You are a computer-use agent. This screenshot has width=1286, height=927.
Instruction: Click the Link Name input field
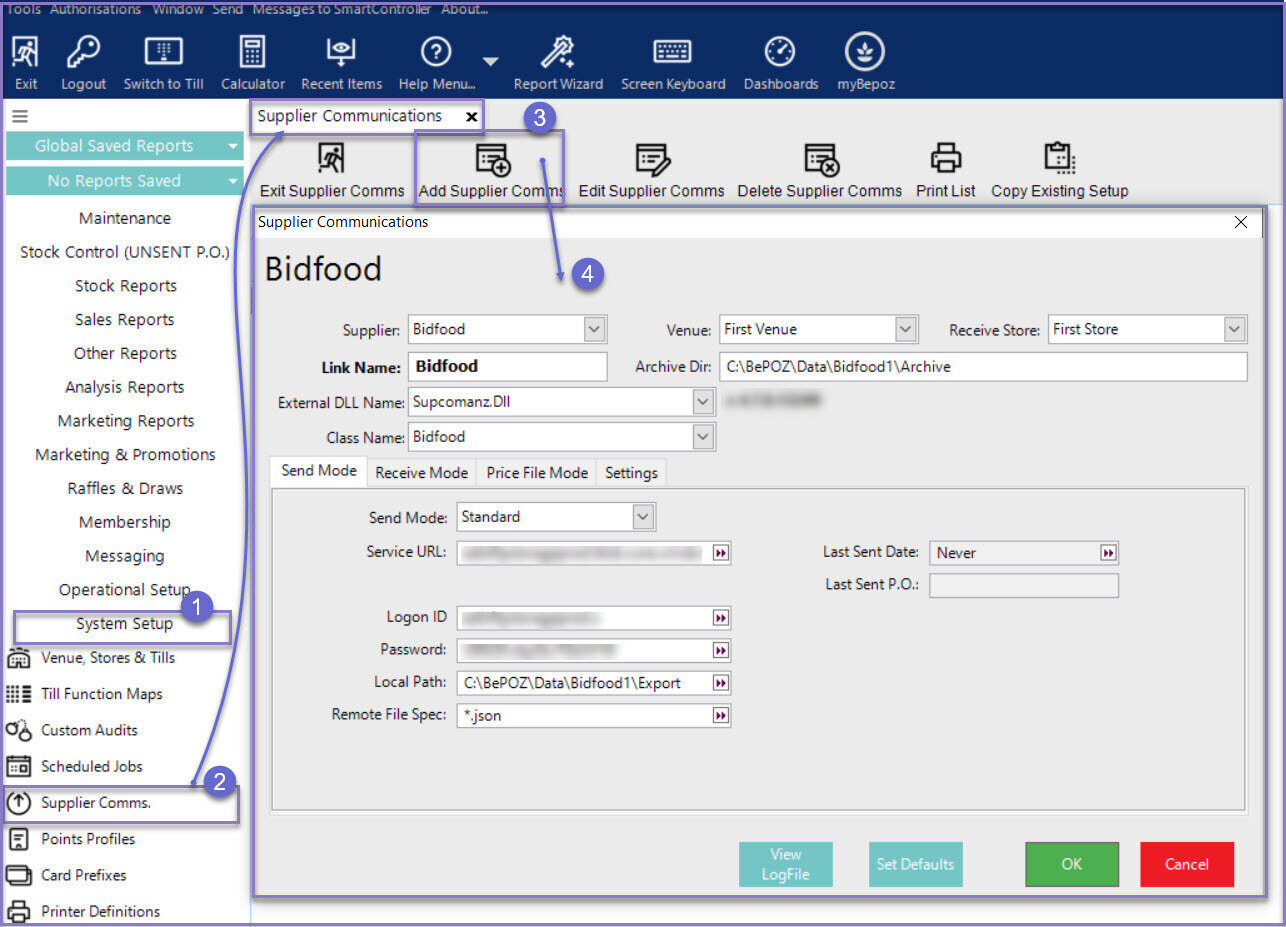[x=507, y=366]
